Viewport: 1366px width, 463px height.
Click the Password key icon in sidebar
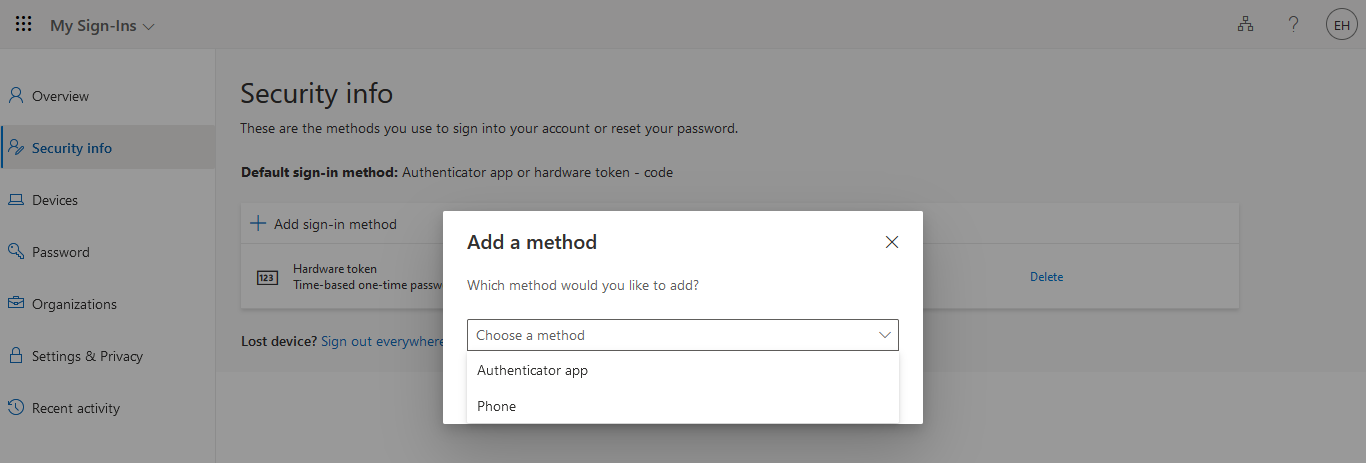coord(16,252)
